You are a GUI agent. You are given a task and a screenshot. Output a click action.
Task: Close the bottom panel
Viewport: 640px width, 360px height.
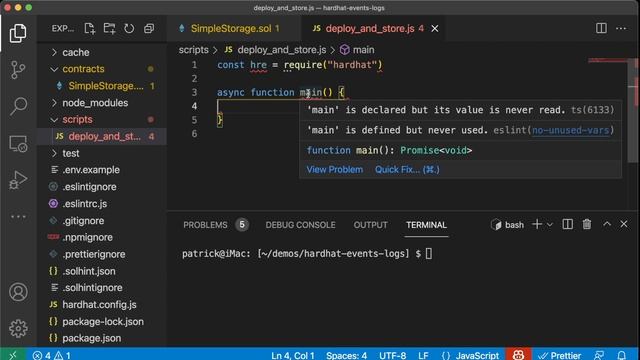pyautogui.click(x=624, y=224)
